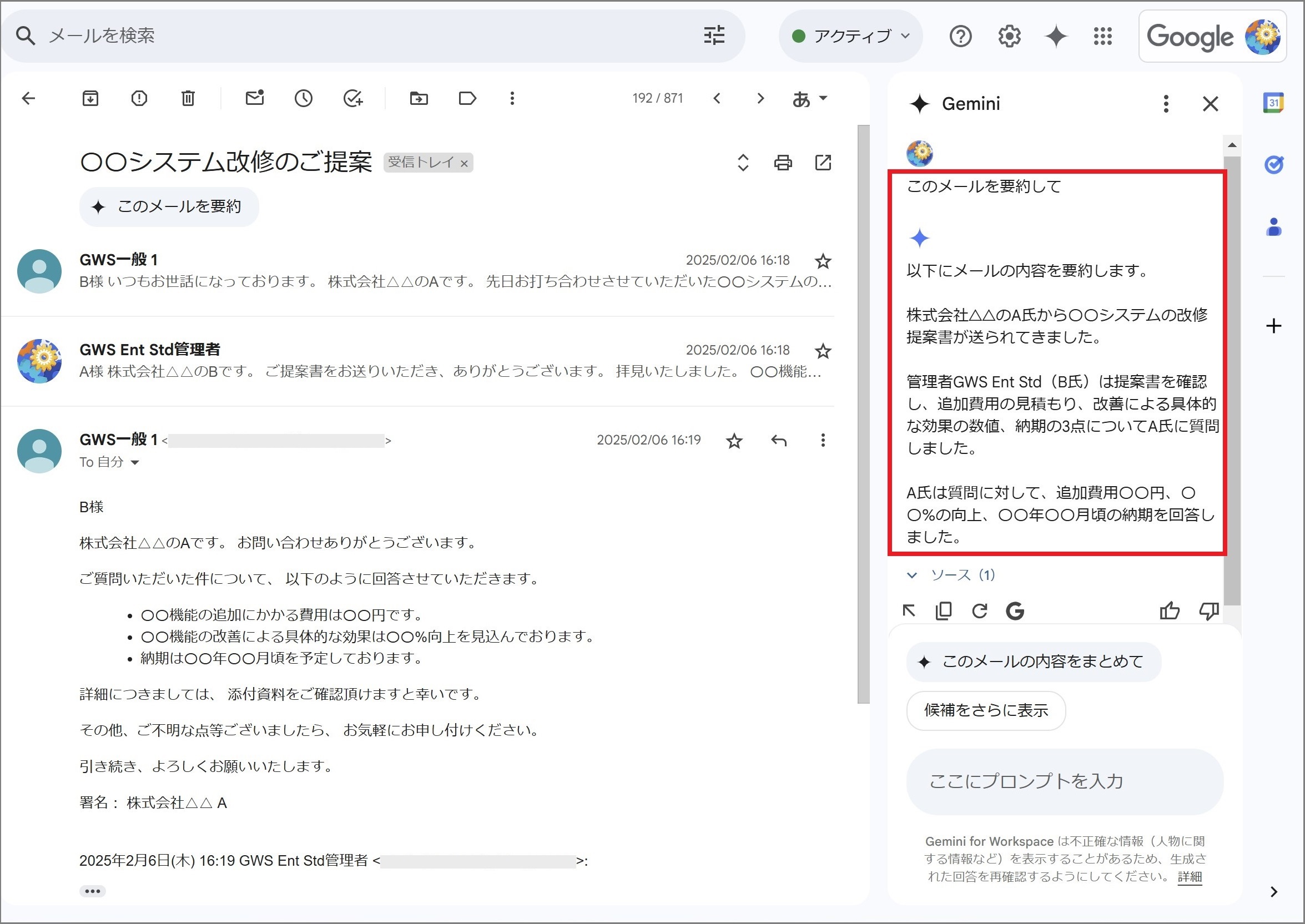Viewport: 1305px width, 924px height.
Task: Click Gemini scrollbar up arrow
Action: [1232, 145]
